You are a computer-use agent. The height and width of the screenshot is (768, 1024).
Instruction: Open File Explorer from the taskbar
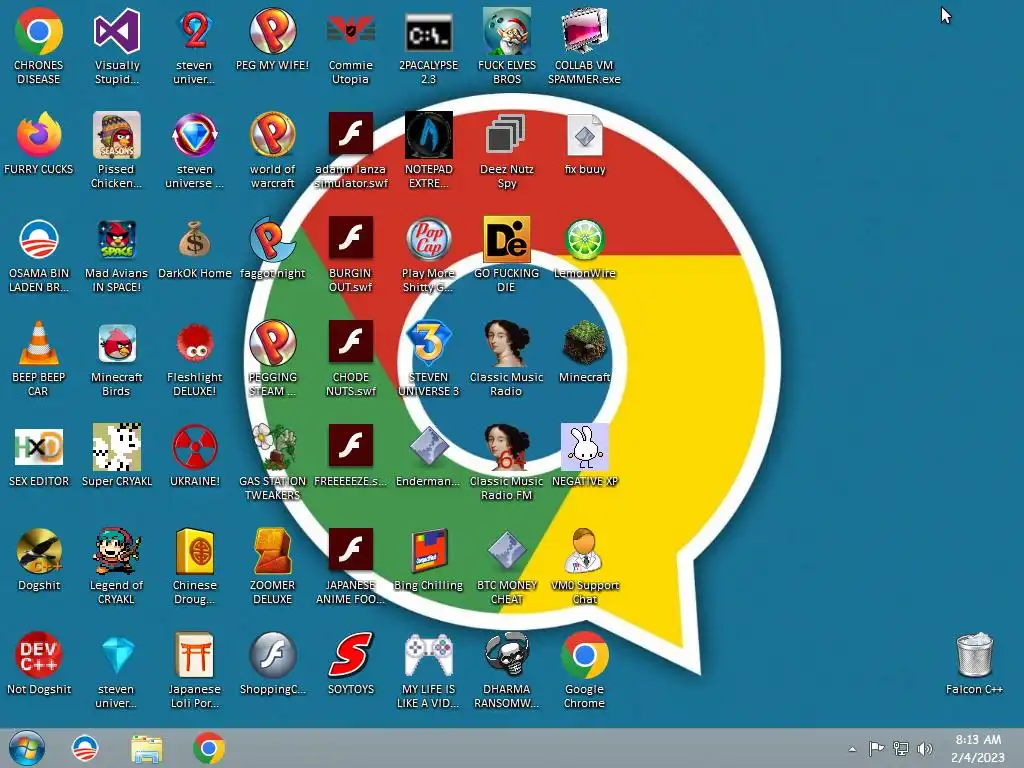tap(147, 749)
